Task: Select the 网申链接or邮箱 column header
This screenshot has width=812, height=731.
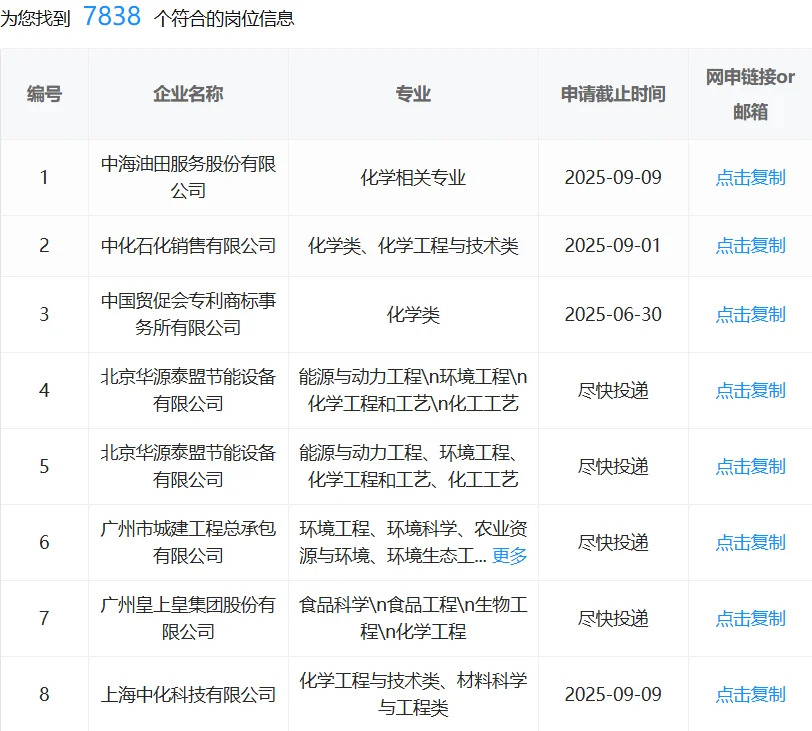Action: (749, 94)
